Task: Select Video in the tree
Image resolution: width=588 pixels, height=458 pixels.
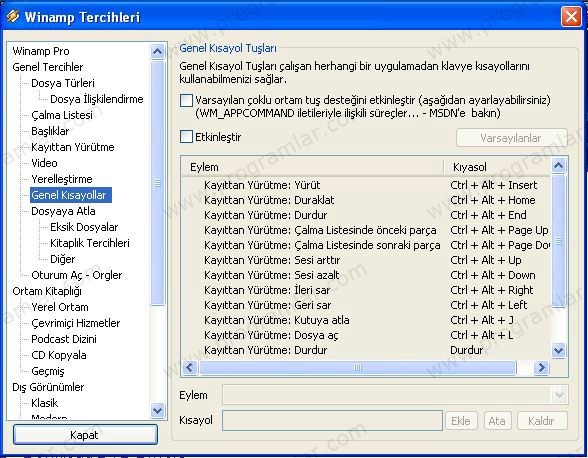Action: point(44,163)
